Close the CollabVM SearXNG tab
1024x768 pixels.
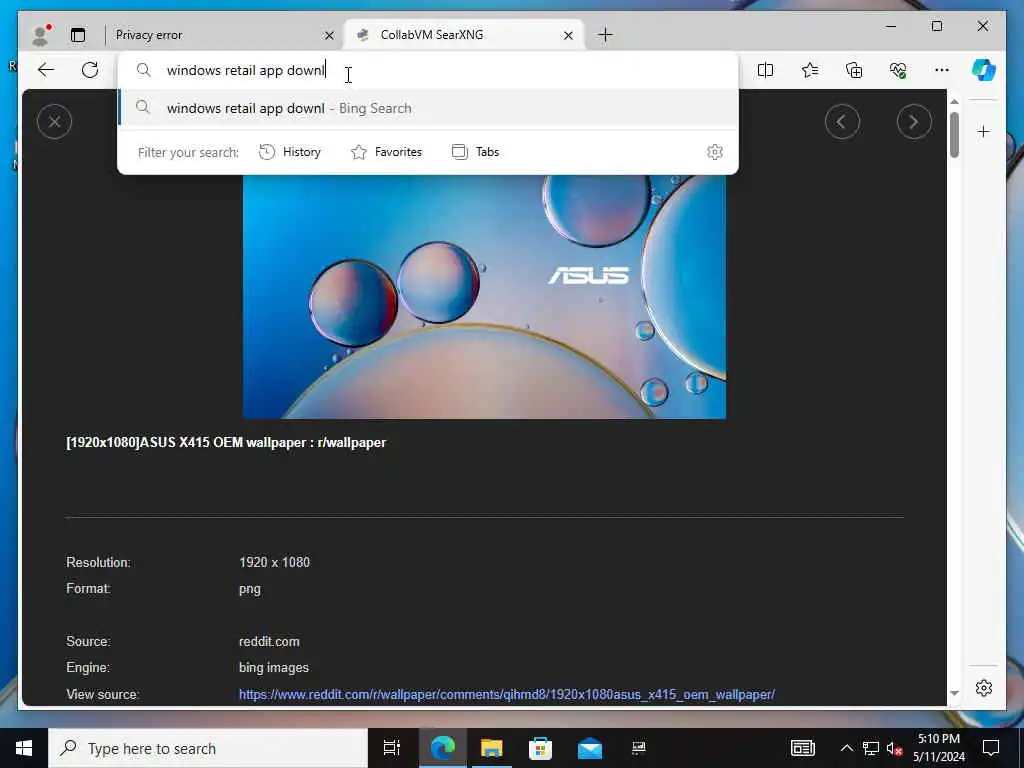(x=568, y=35)
